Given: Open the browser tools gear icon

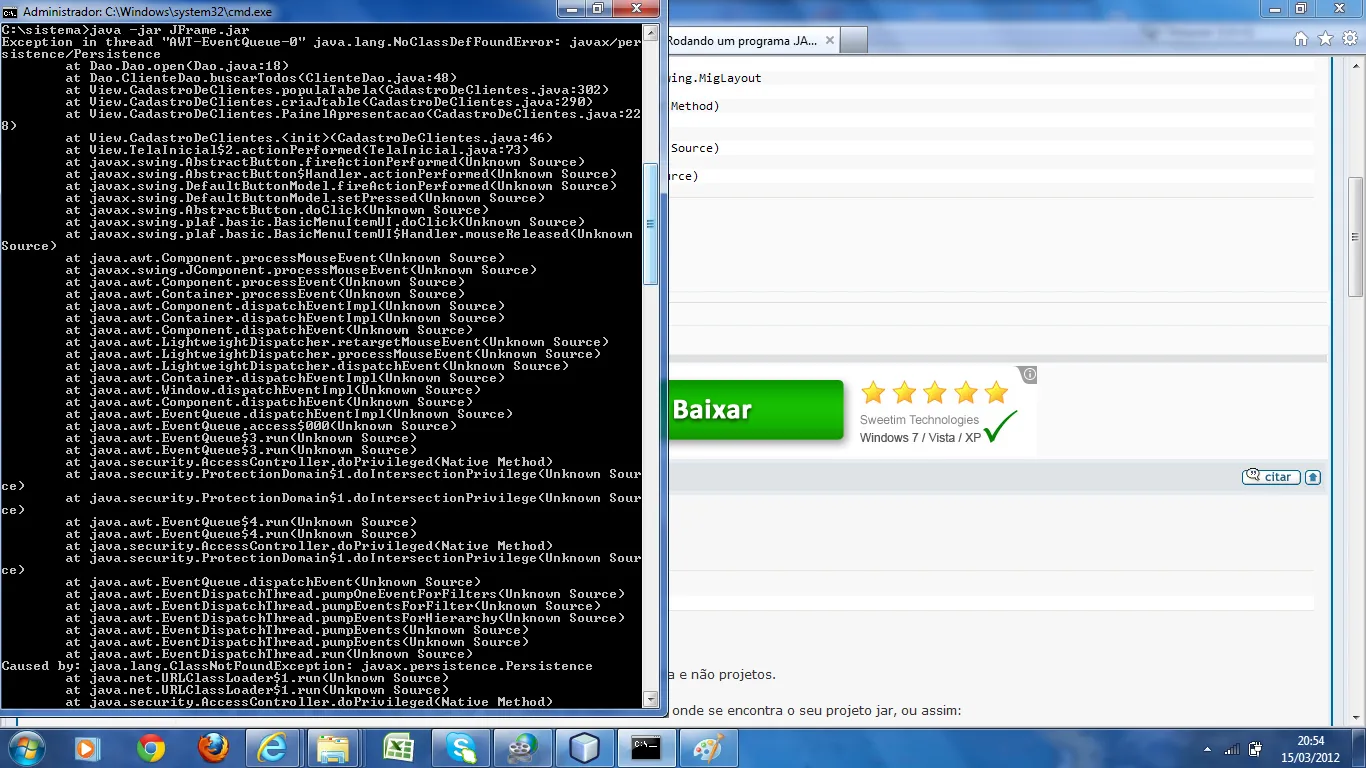Looking at the screenshot, I should pyautogui.click(x=1349, y=39).
